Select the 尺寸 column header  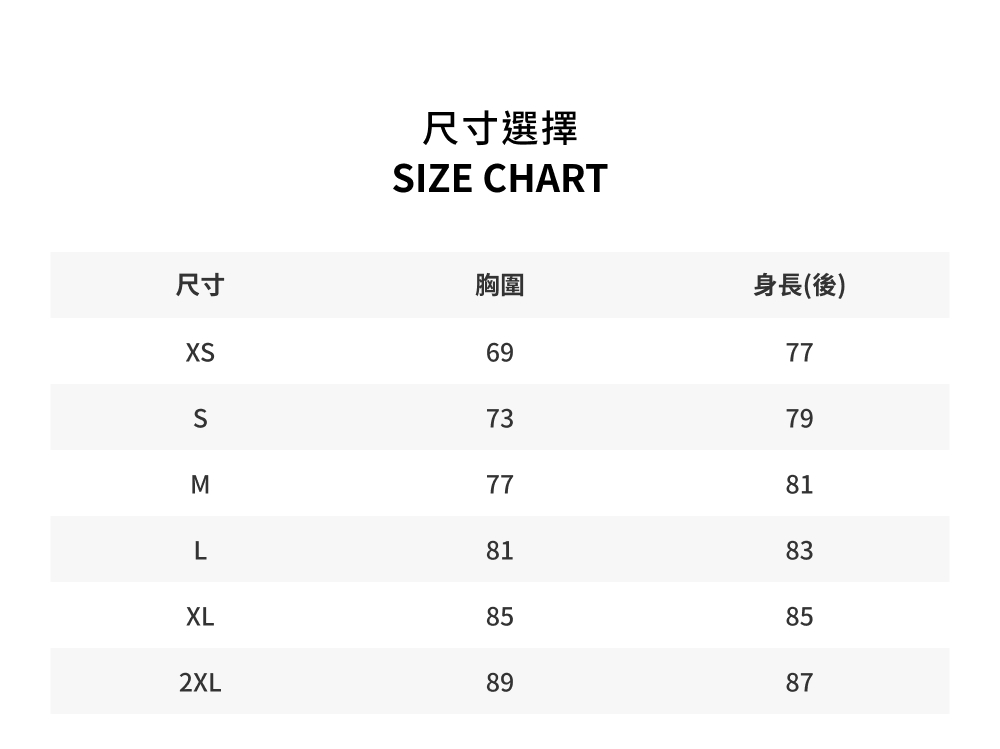pos(200,285)
